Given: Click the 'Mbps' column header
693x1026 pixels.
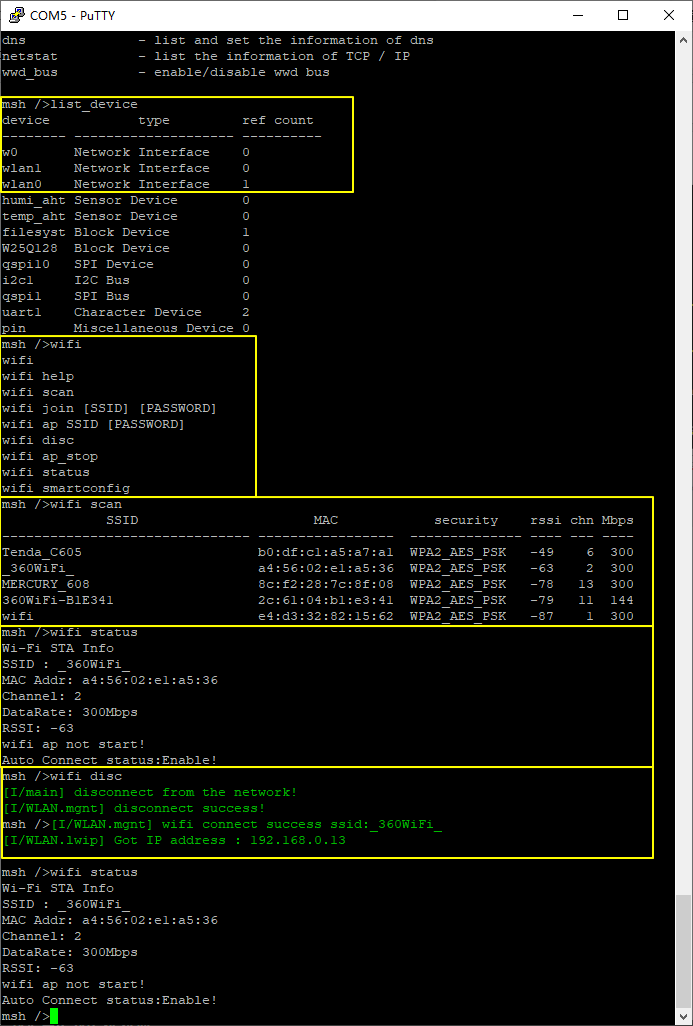Looking at the screenshot, I should pos(618,521).
